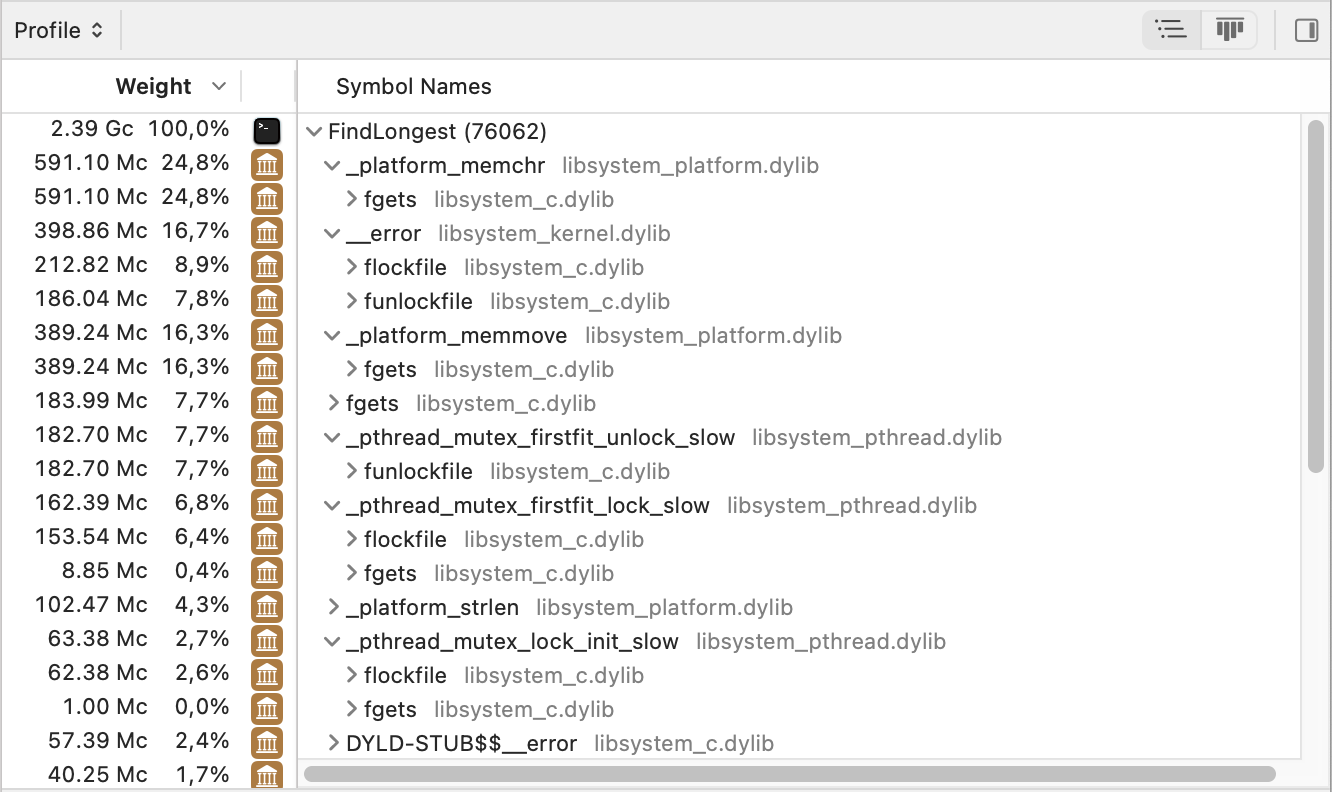Expand the DYLD-STUB$$__error node
The width and height of the screenshot is (1332, 792).
coord(334,743)
